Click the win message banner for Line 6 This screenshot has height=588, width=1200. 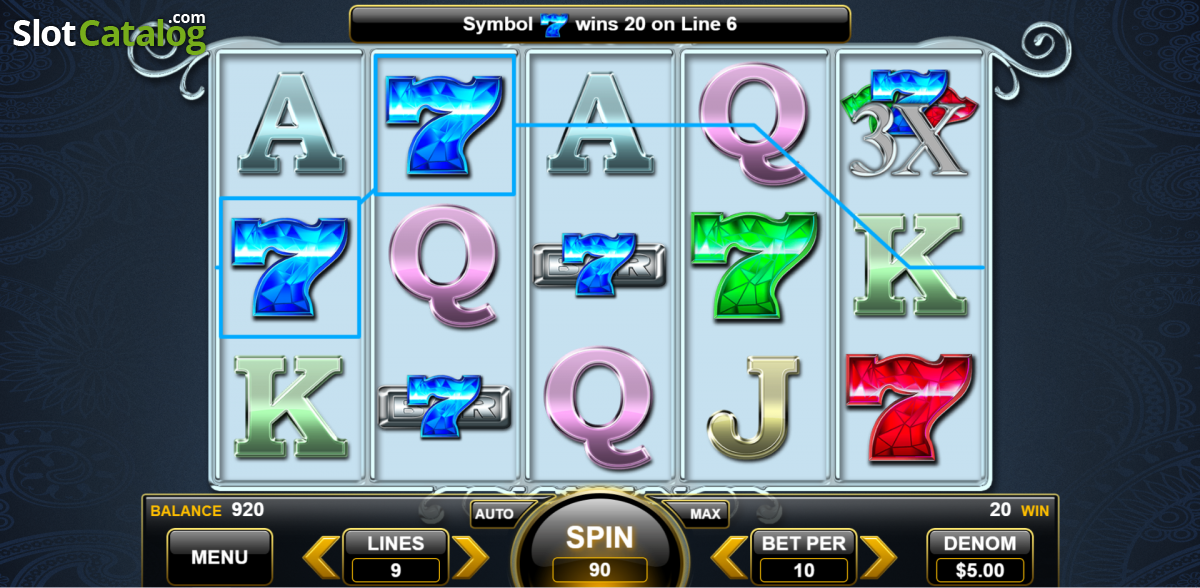pos(600,24)
